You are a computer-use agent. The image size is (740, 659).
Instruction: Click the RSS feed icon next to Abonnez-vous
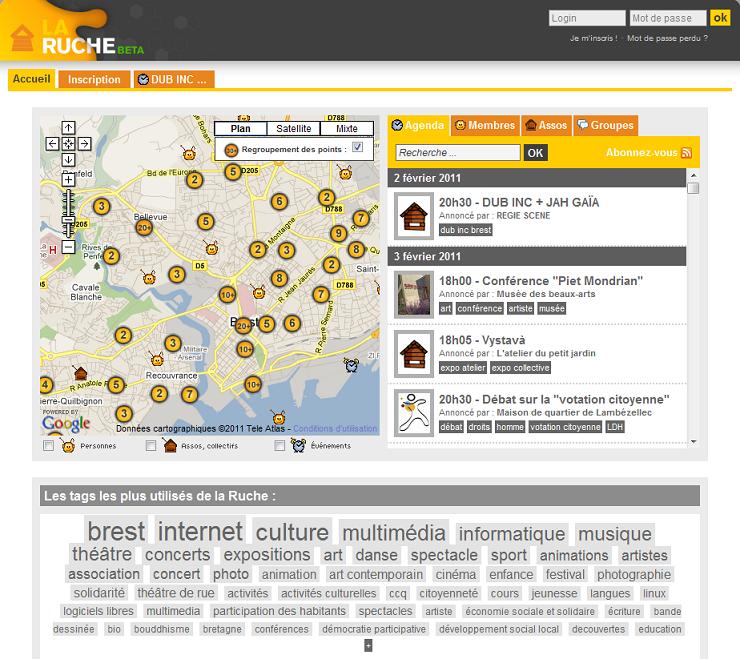coord(687,152)
